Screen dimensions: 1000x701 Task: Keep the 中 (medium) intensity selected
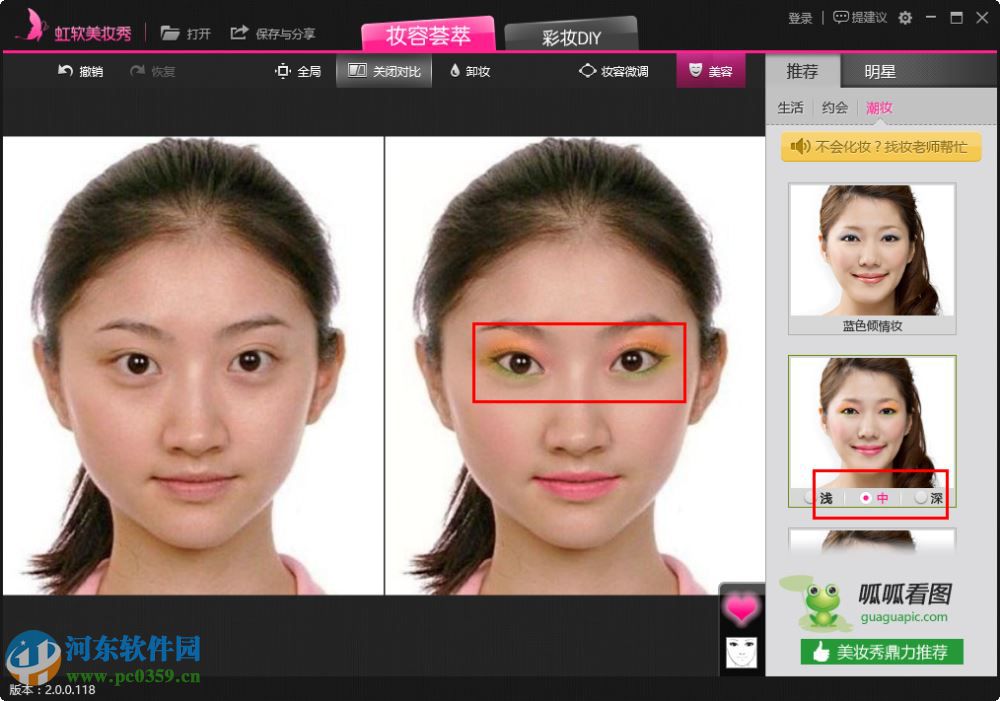pos(873,497)
